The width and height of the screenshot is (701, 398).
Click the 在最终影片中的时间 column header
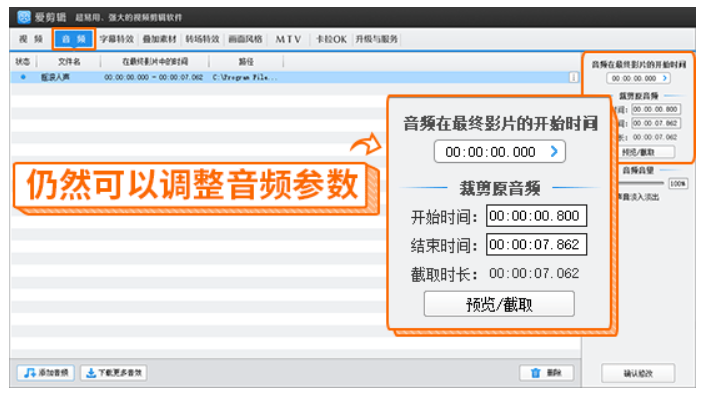click(155, 62)
